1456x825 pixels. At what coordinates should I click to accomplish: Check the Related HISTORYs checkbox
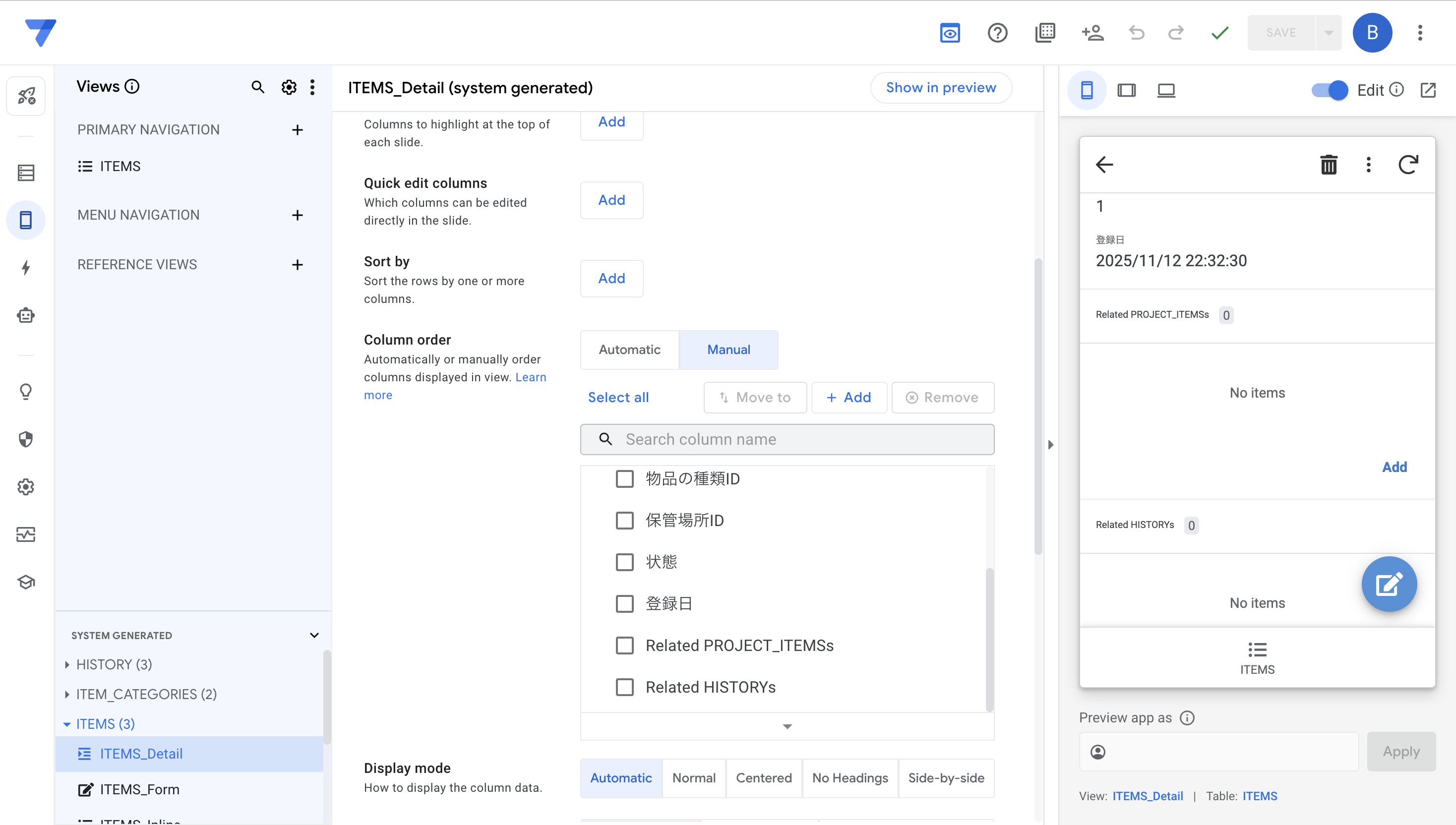click(624, 687)
